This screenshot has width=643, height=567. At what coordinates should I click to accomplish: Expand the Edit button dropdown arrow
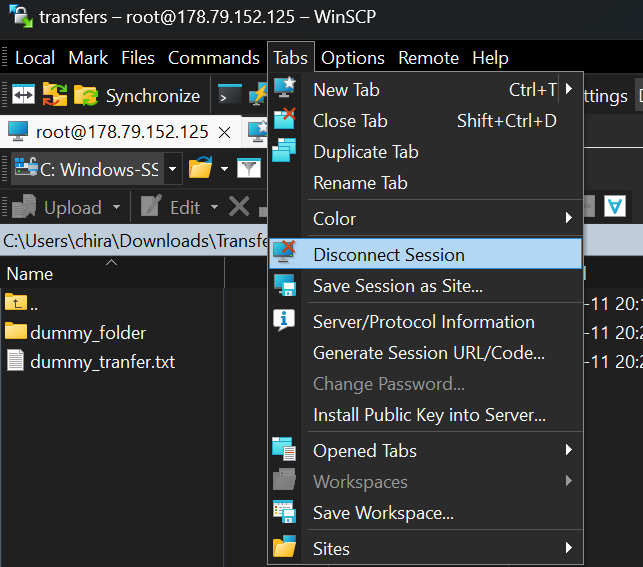click(x=214, y=207)
